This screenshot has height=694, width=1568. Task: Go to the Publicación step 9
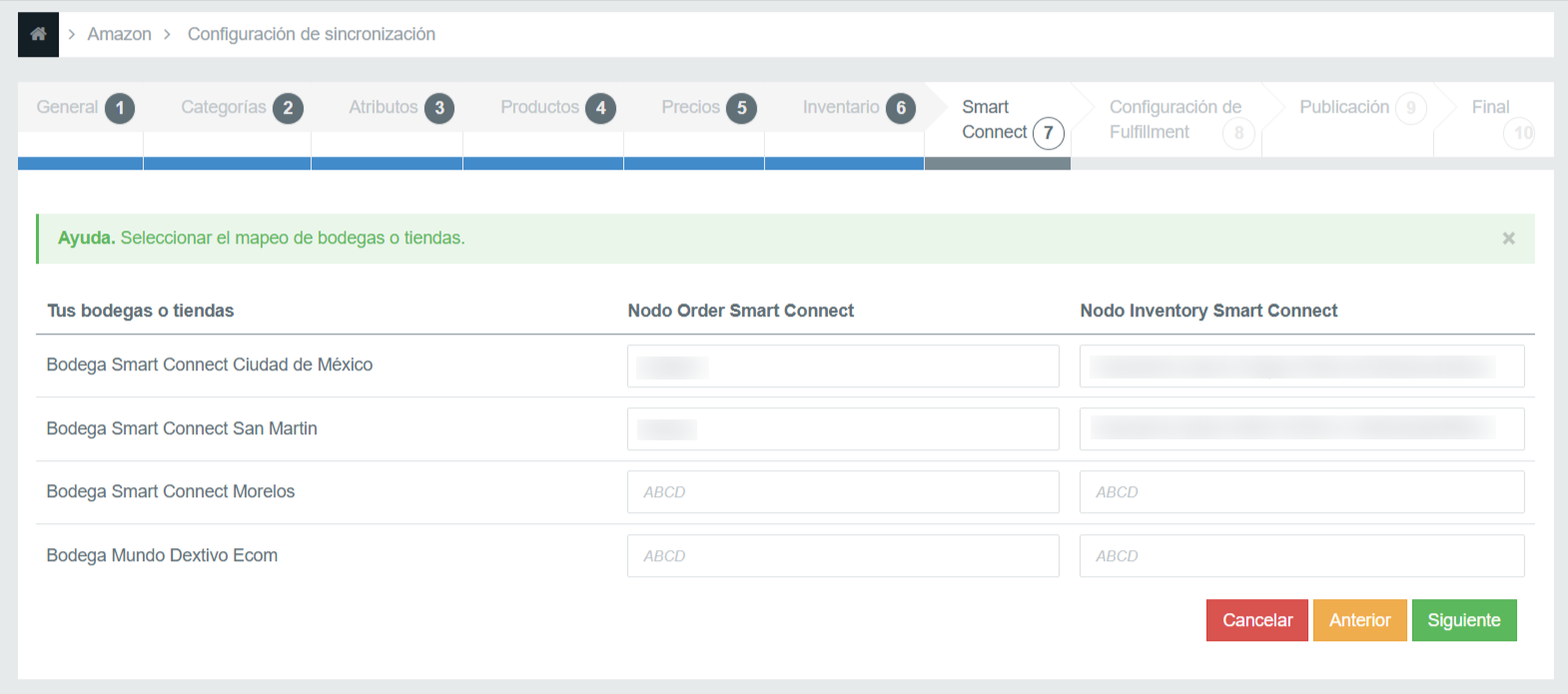[1360, 108]
